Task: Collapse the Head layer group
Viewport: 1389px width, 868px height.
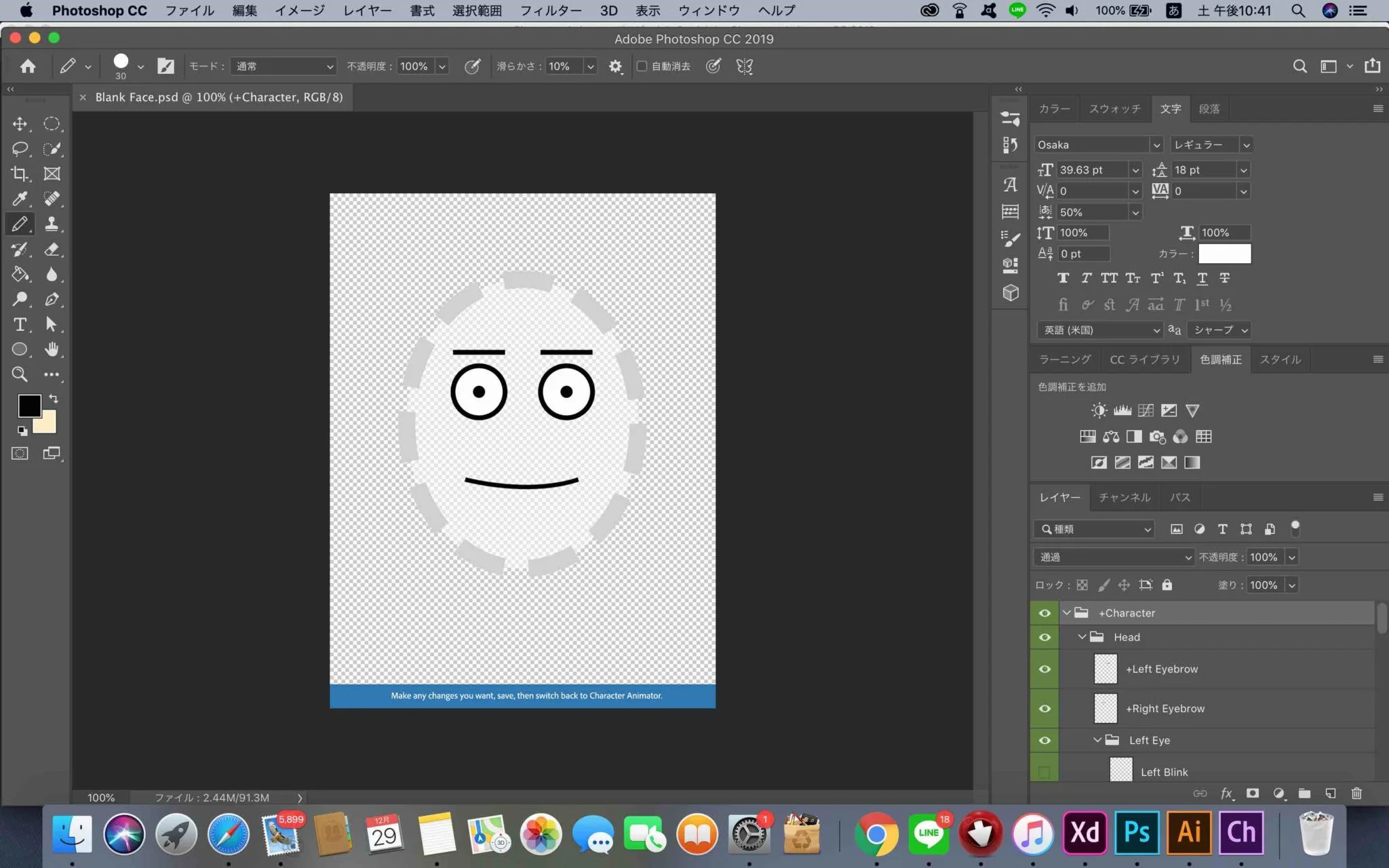Action: [1082, 637]
